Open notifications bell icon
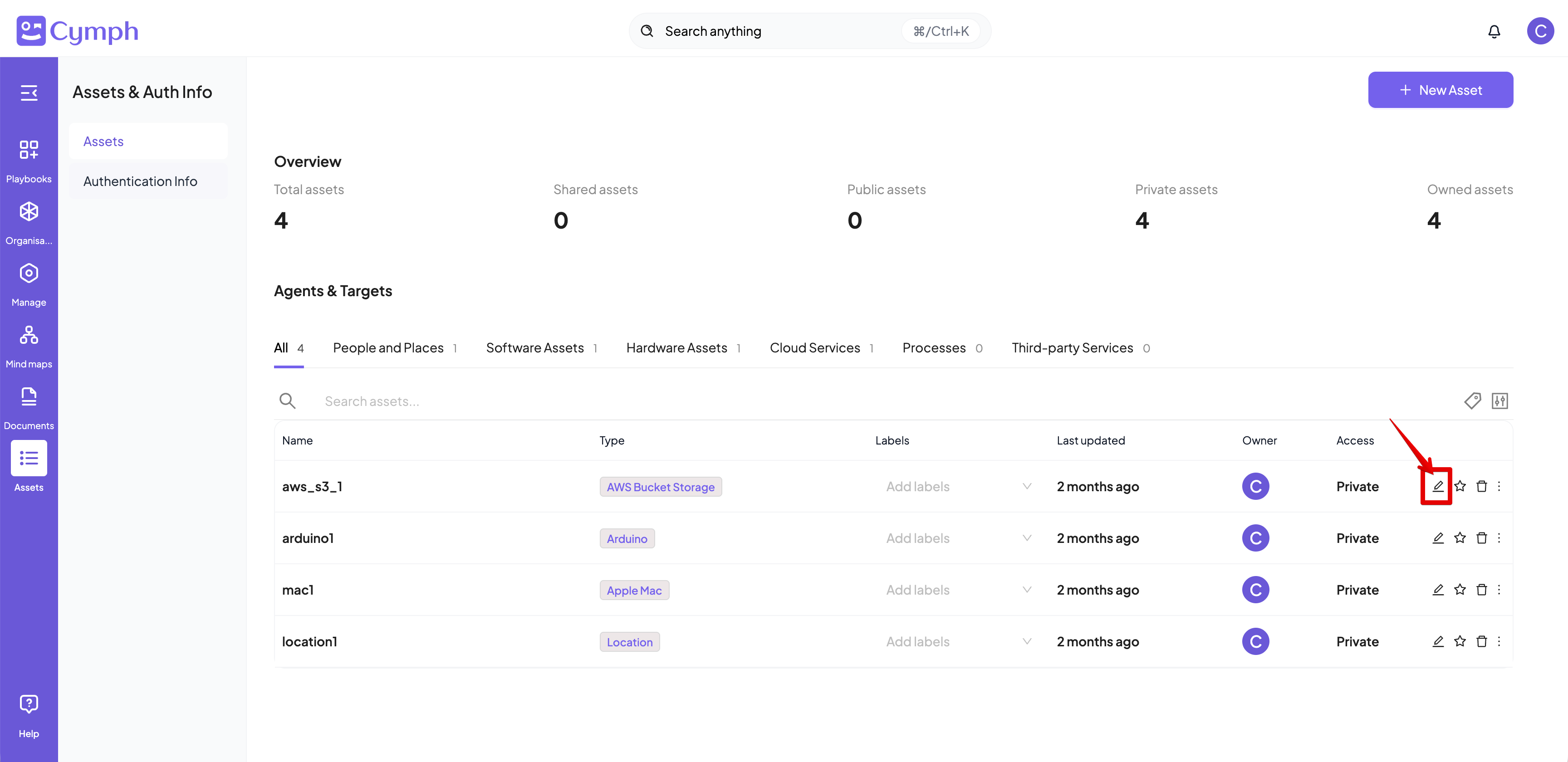 1494,31
